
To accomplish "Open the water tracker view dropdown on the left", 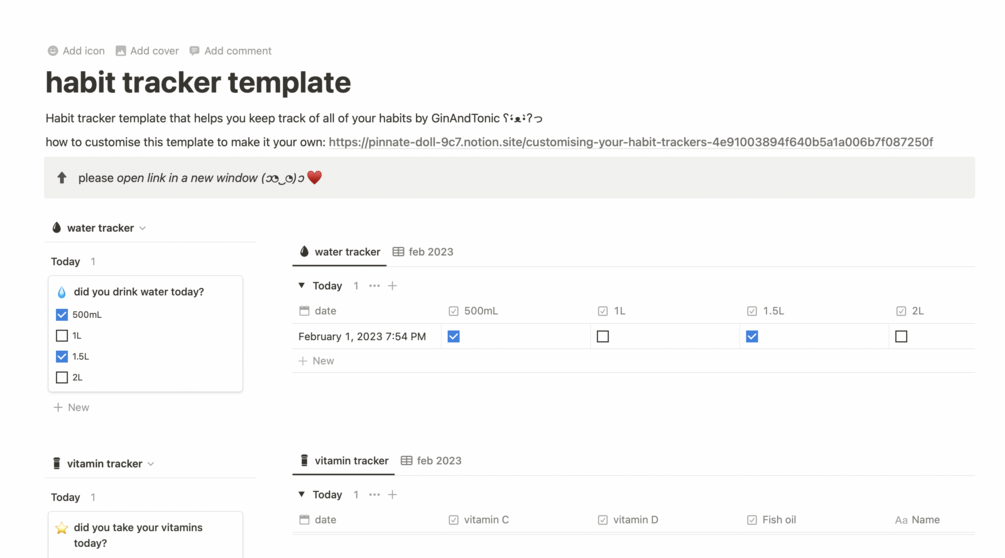I will click(x=143, y=228).
